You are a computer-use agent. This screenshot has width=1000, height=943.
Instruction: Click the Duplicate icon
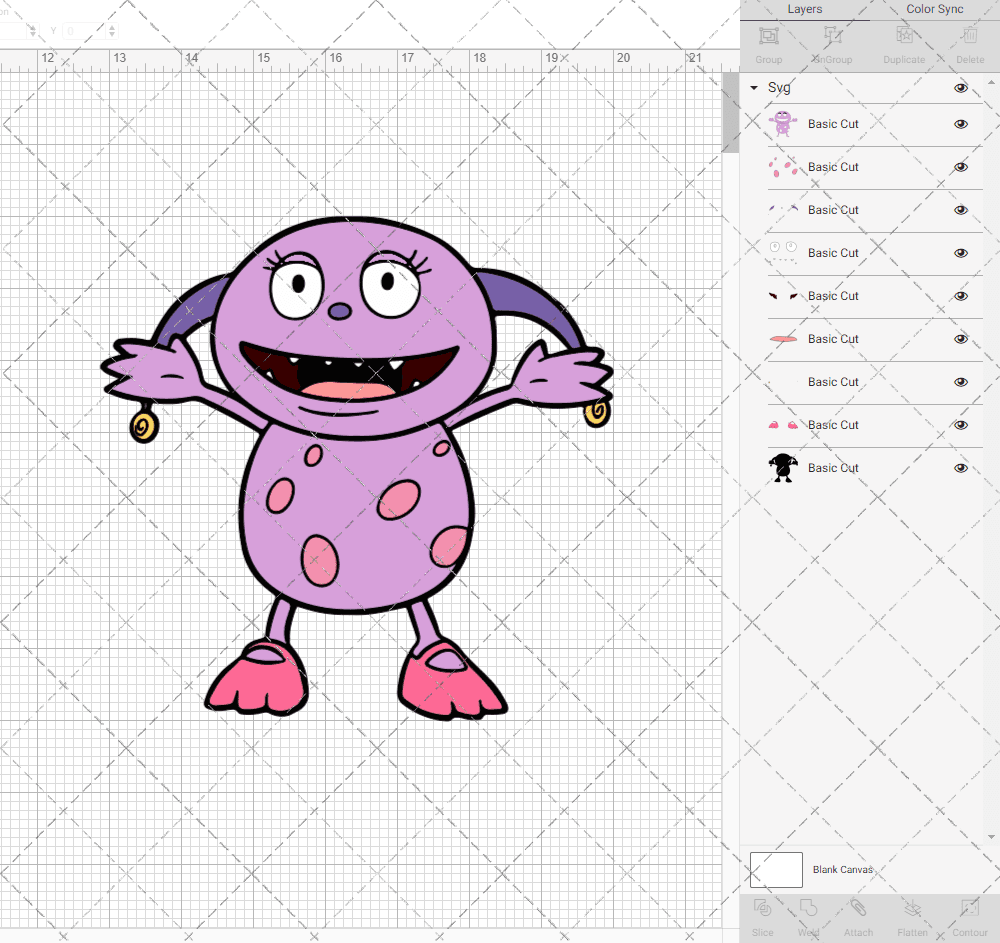(x=904, y=36)
